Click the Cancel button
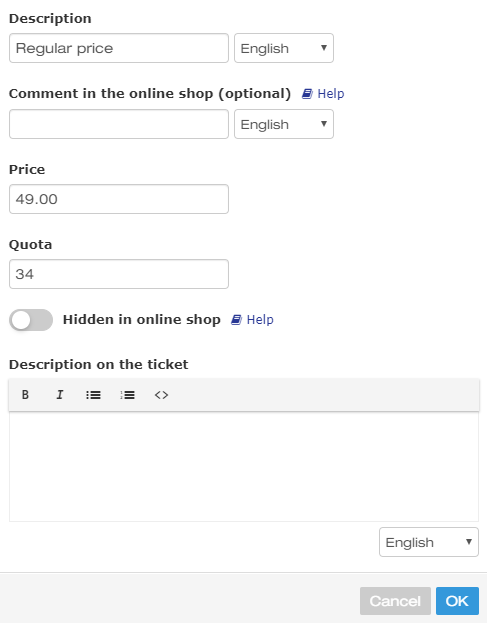This screenshot has height=623, width=487. point(395,601)
